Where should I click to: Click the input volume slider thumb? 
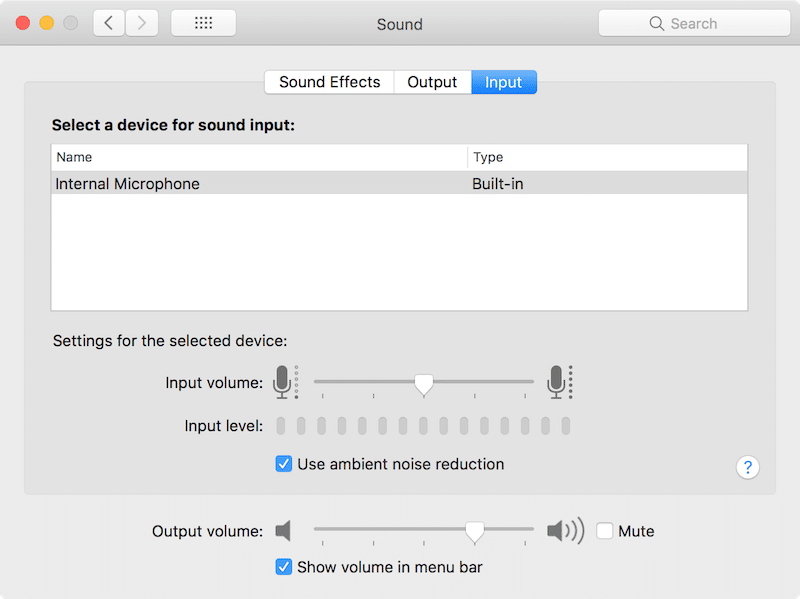[424, 384]
